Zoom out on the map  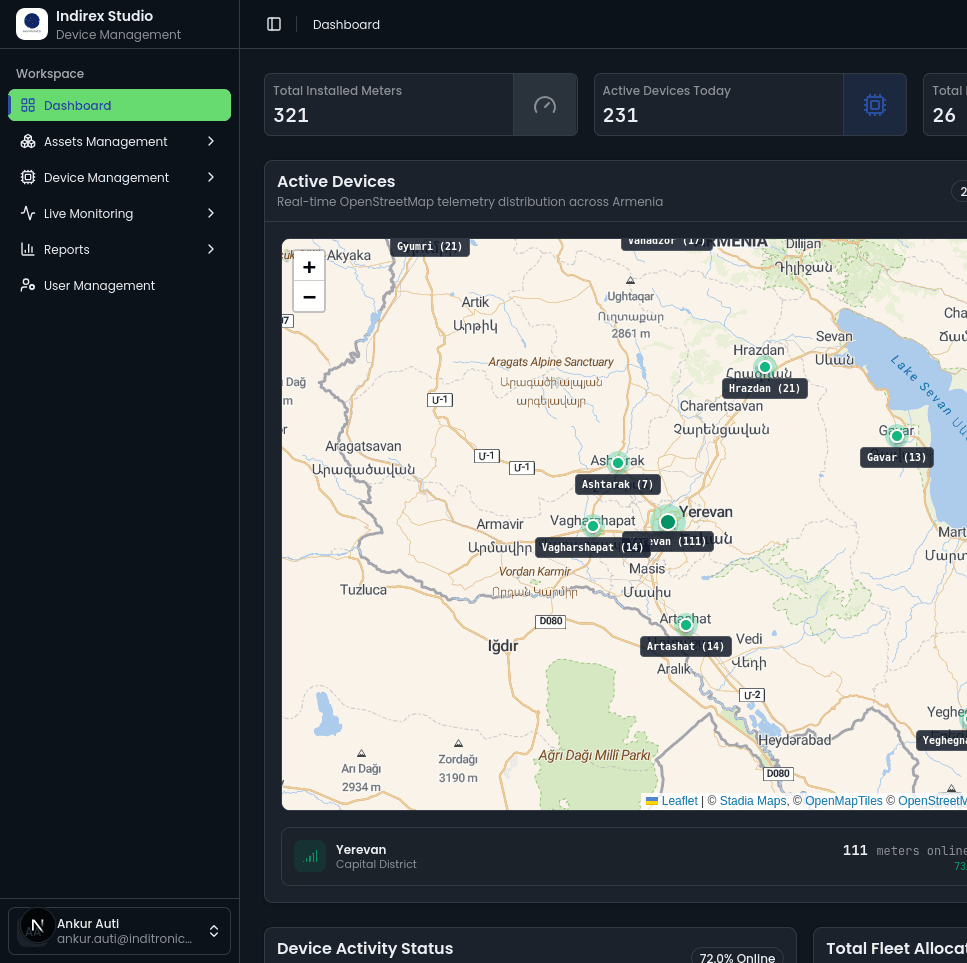(x=309, y=297)
